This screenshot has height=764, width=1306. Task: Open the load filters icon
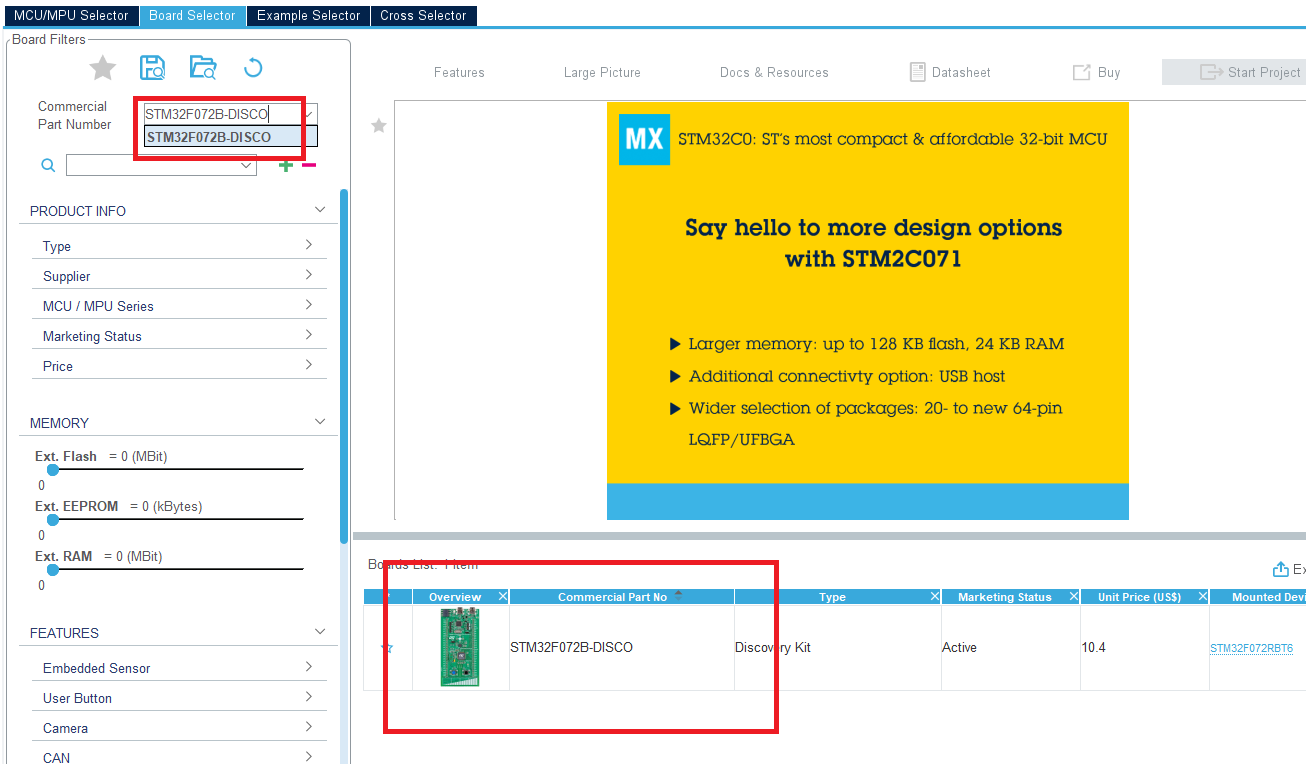[x=203, y=67]
